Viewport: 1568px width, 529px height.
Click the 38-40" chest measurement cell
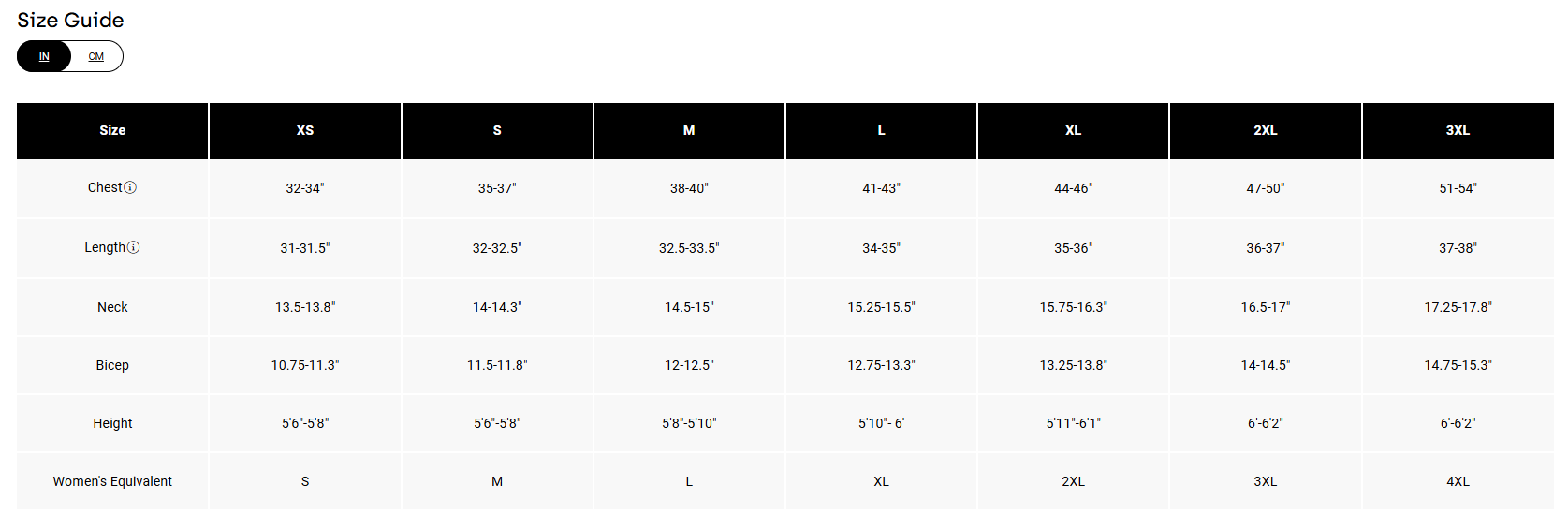(689, 188)
